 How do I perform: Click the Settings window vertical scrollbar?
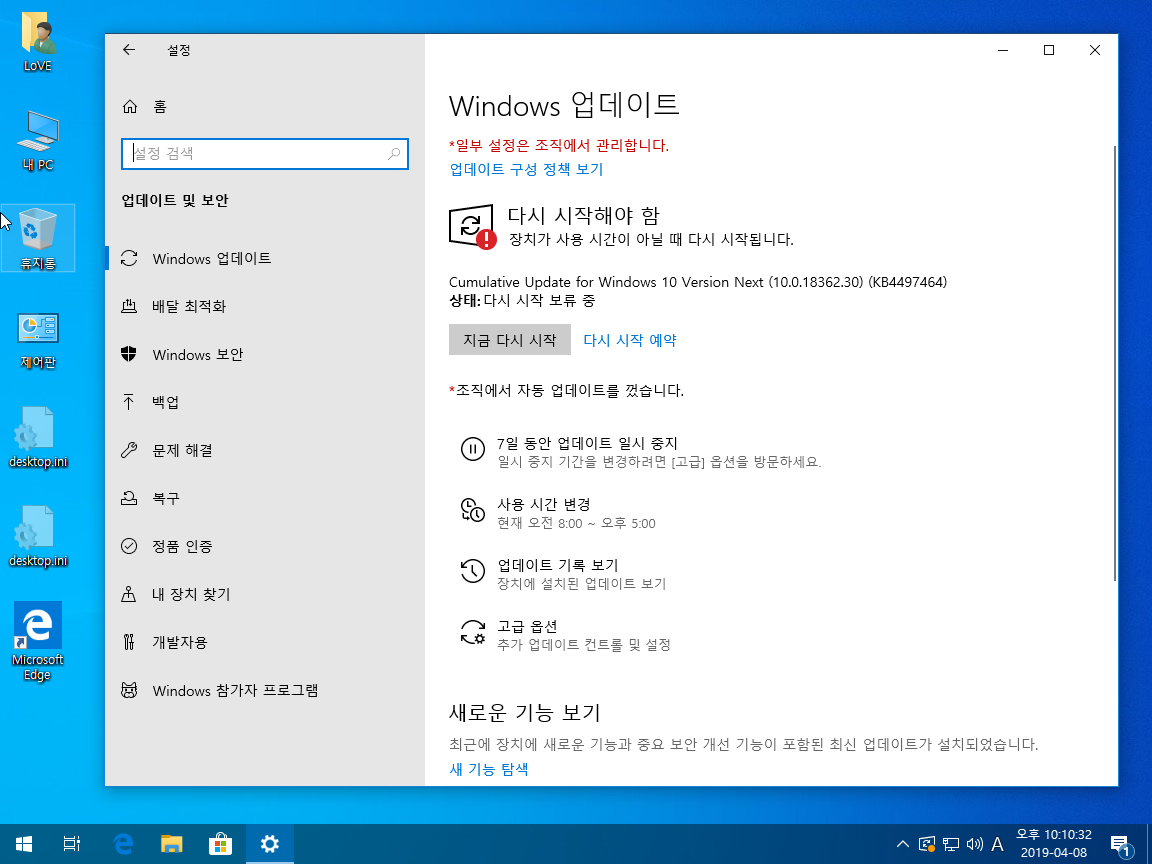click(x=1115, y=364)
